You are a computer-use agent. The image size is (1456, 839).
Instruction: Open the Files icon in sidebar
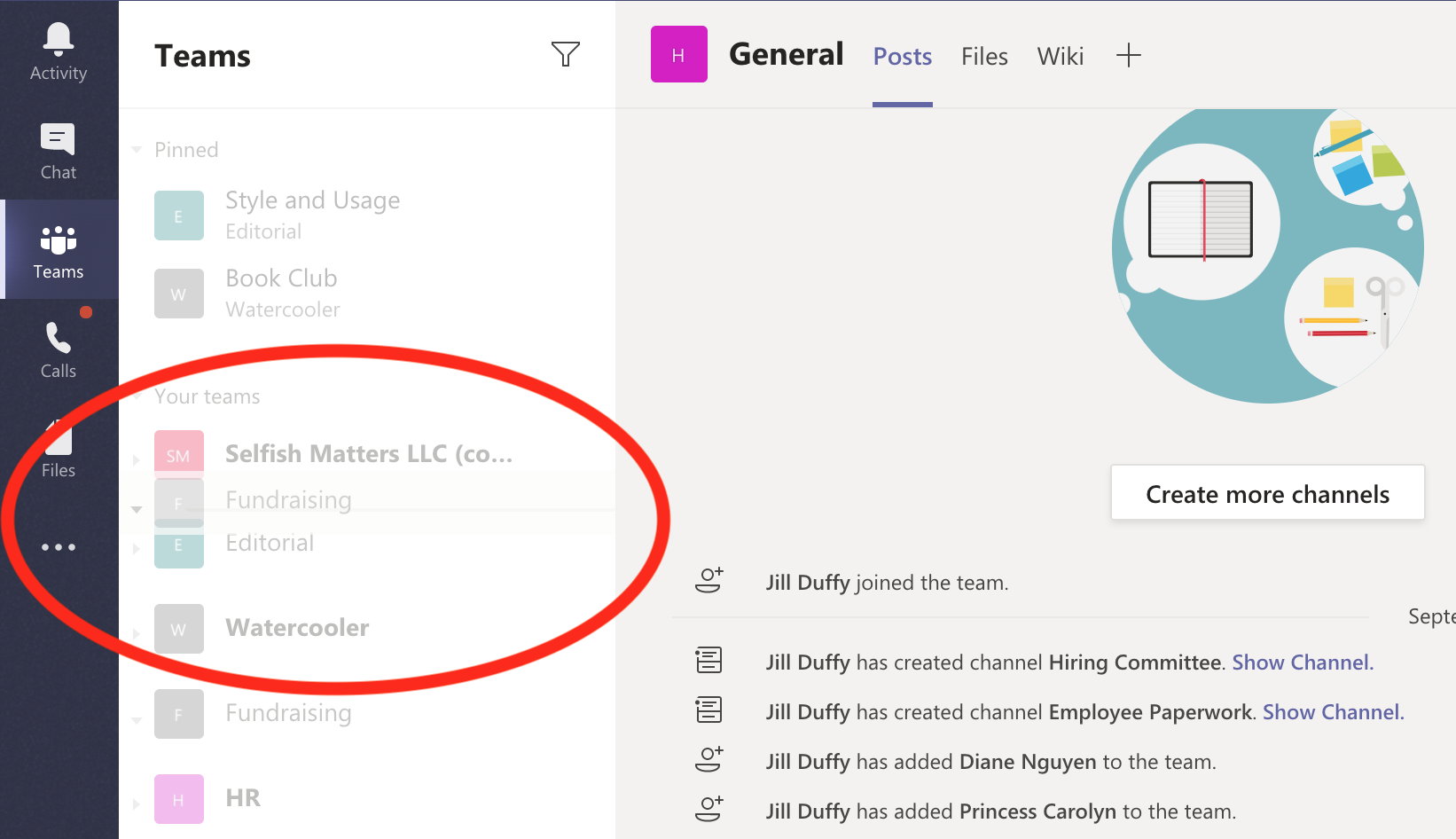[x=59, y=436]
